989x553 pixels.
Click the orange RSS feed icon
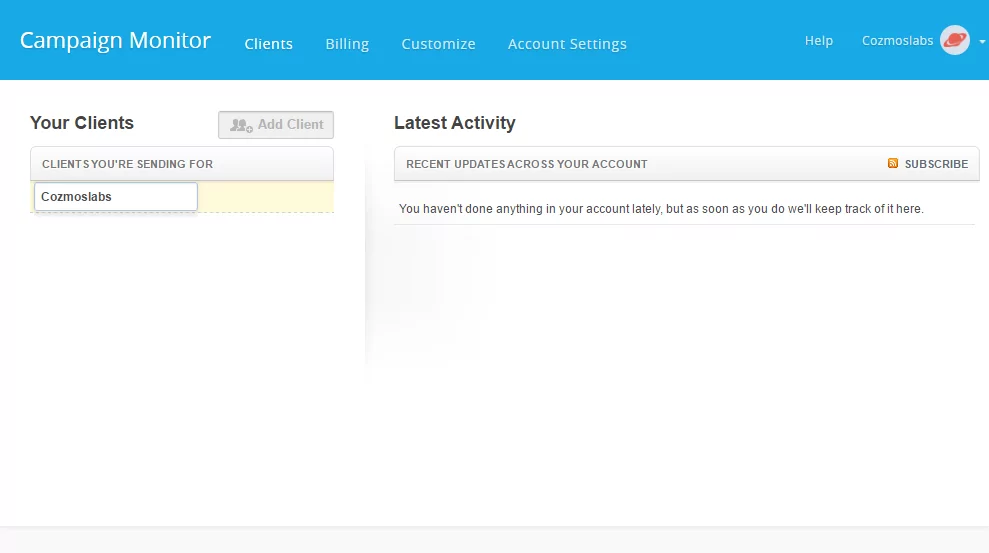coord(893,163)
